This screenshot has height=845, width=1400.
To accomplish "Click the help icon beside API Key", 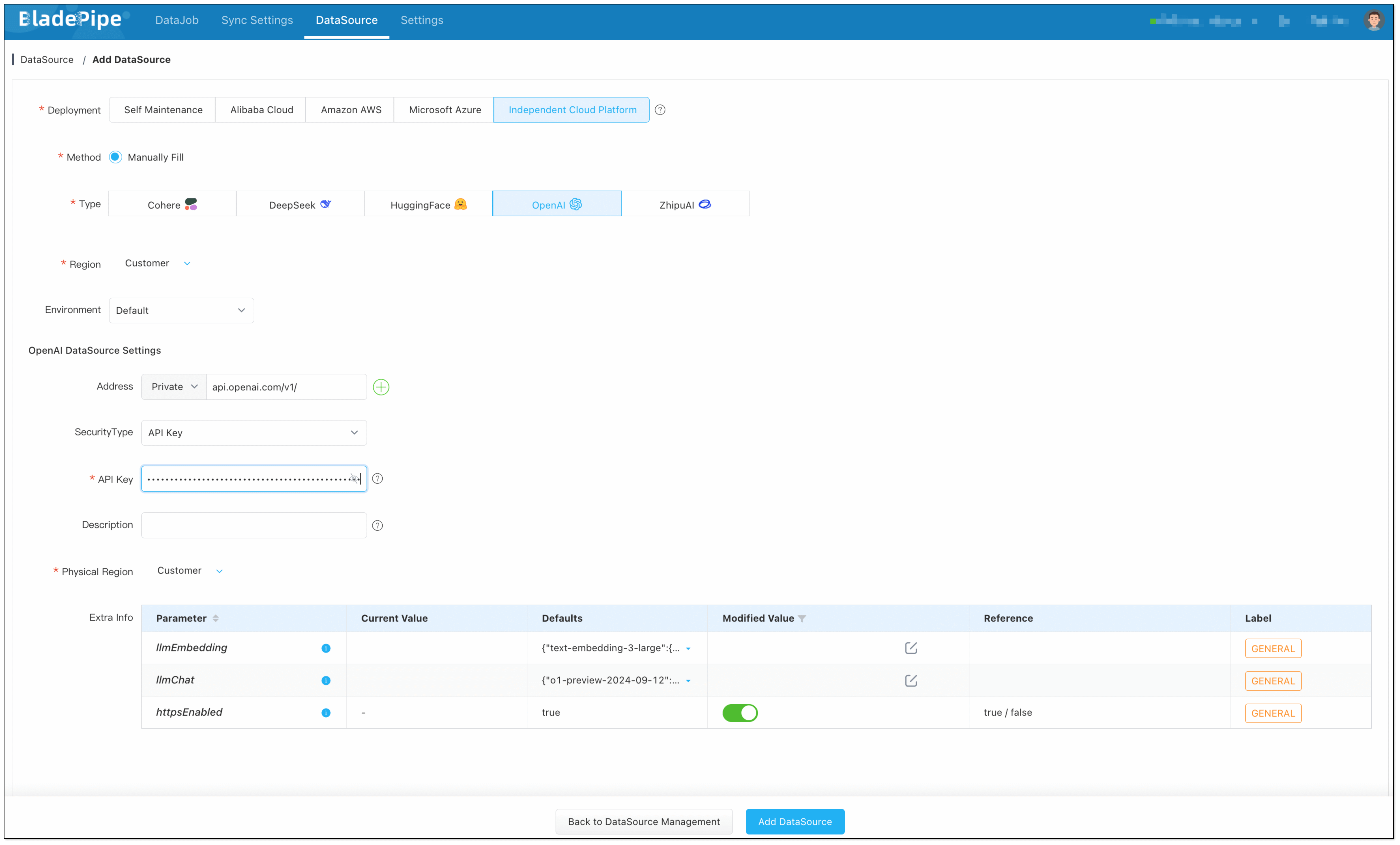I will (x=377, y=479).
